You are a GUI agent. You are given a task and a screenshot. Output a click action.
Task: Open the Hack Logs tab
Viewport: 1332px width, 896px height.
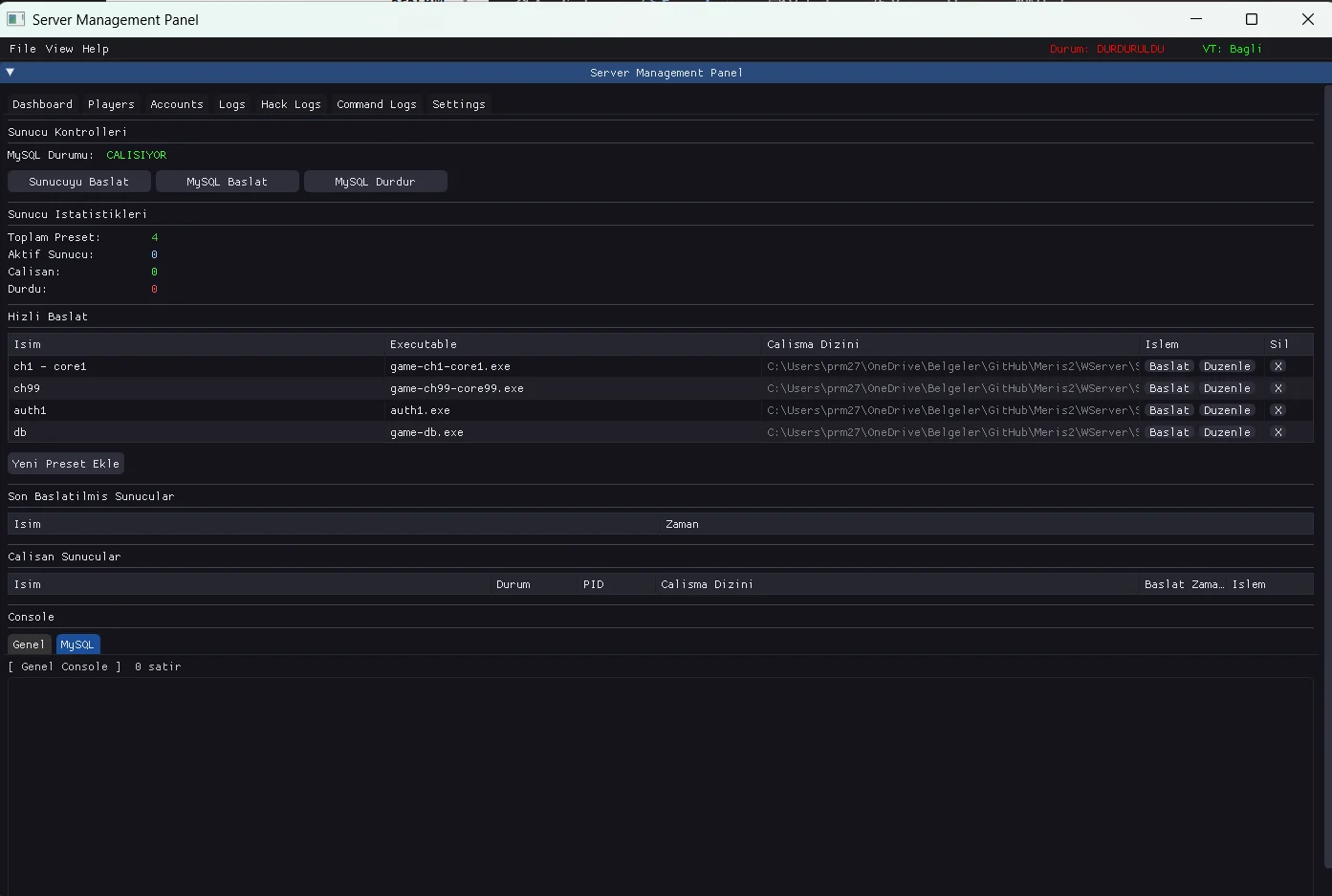click(x=291, y=104)
